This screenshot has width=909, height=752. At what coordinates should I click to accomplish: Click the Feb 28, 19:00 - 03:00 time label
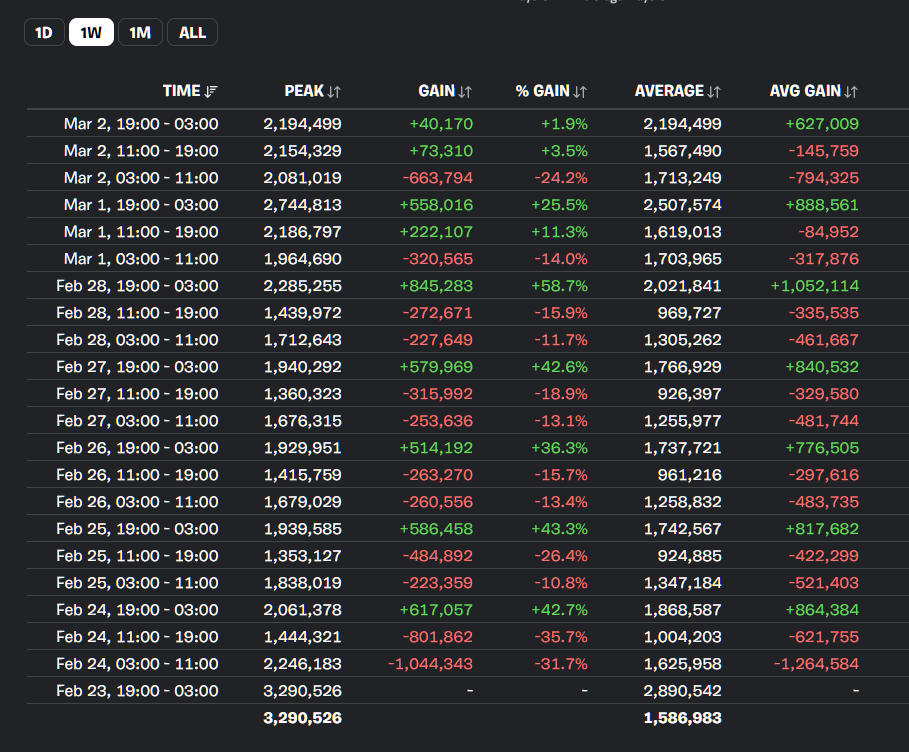(x=137, y=285)
